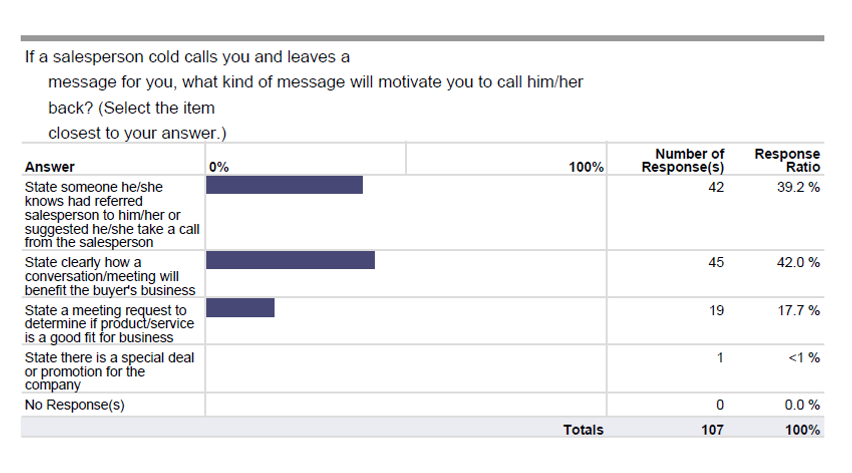The width and height of the screenshot is (852, 473).
Task: Select the '100%' axis label
Action: click(x=586, y=167)
